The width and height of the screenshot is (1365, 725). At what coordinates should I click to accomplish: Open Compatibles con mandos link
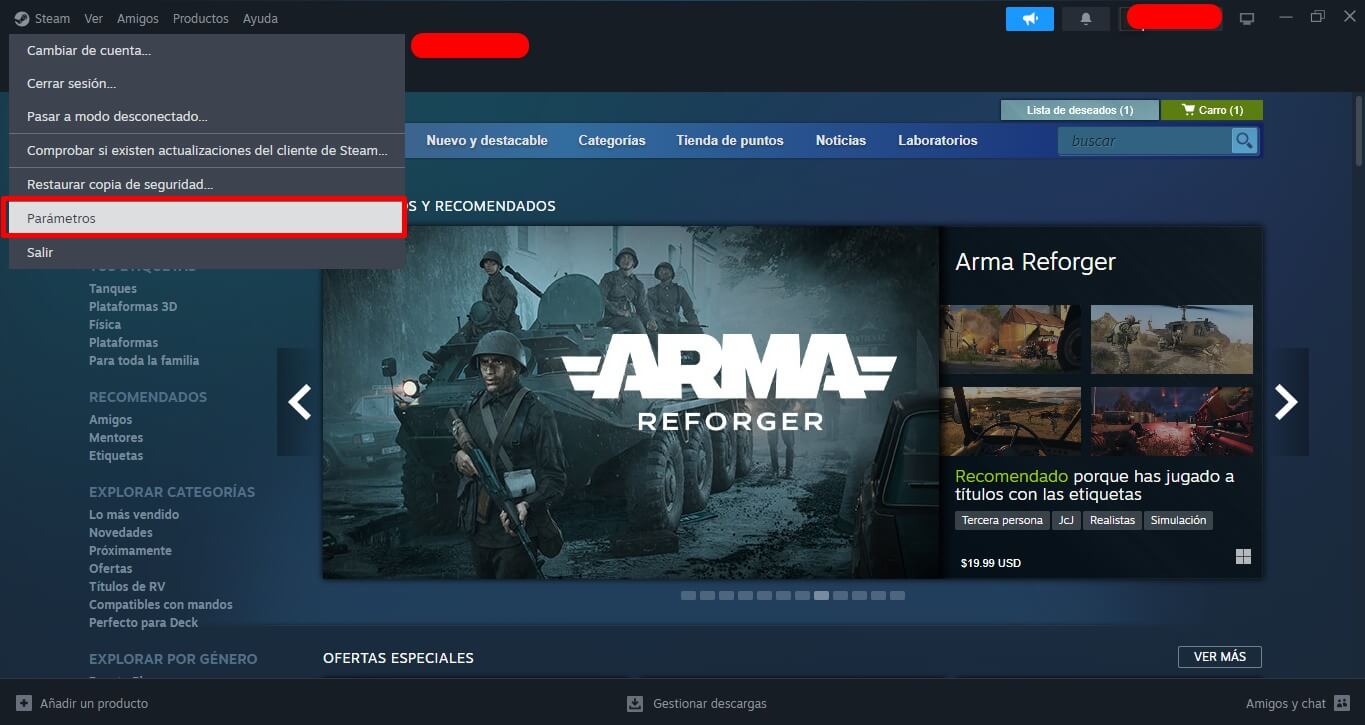tap(161, 605)
